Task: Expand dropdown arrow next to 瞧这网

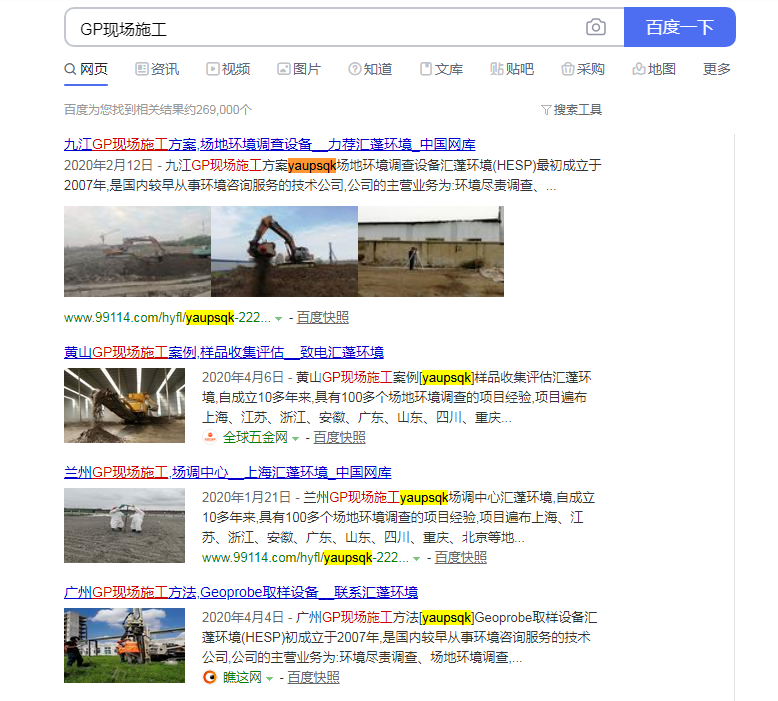Action: click(269, 679)
